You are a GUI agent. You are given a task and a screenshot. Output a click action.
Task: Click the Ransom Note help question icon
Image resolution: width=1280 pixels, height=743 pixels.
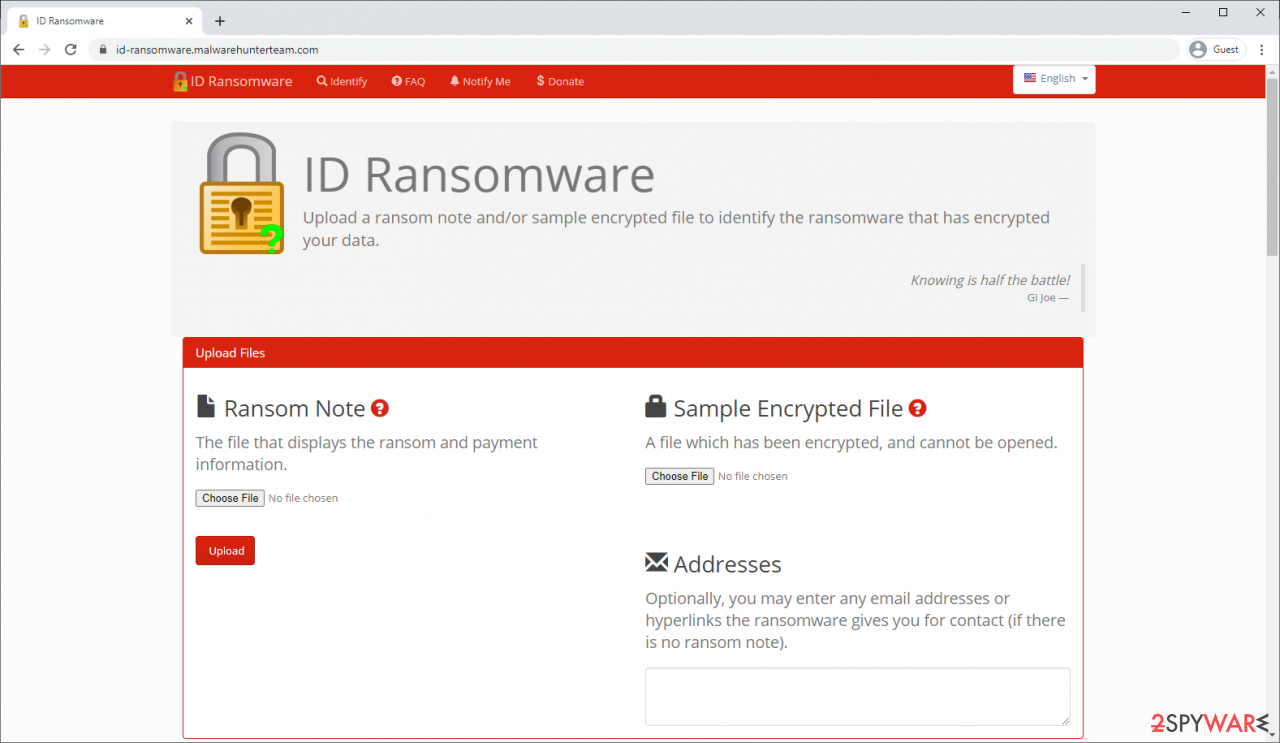pyautogui.click(x=380, y=408)
